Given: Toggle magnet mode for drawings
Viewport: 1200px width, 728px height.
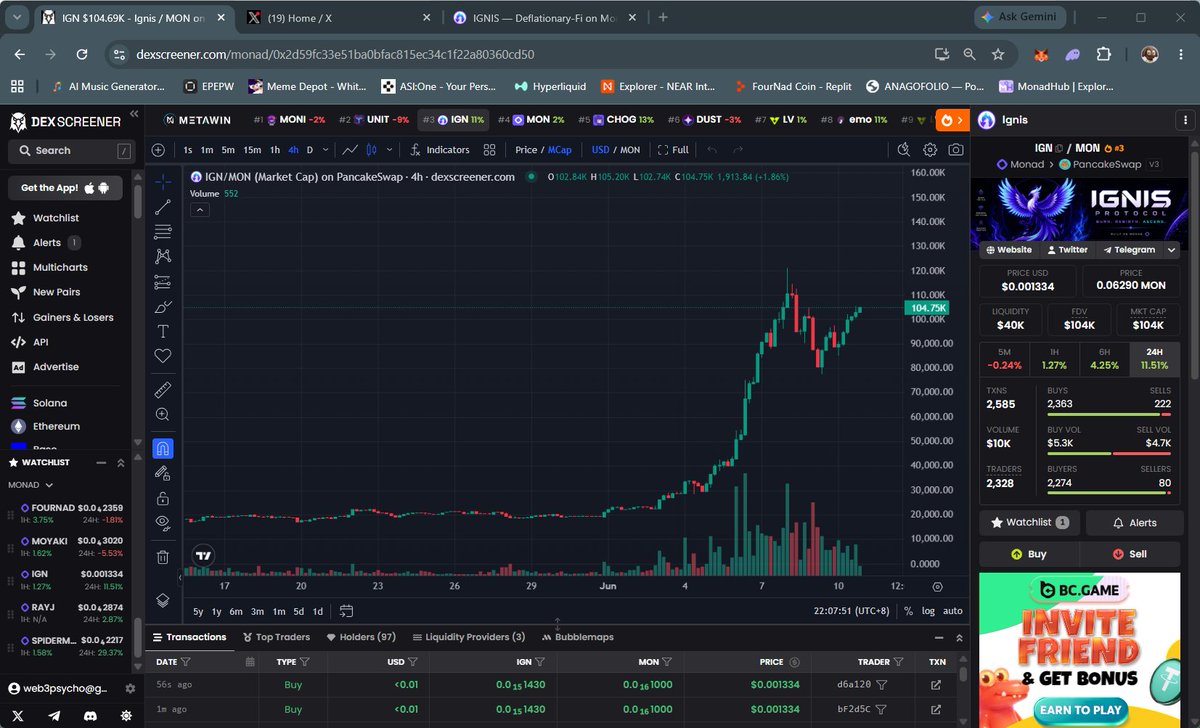Looking at the screenshot, I should 163,448.
